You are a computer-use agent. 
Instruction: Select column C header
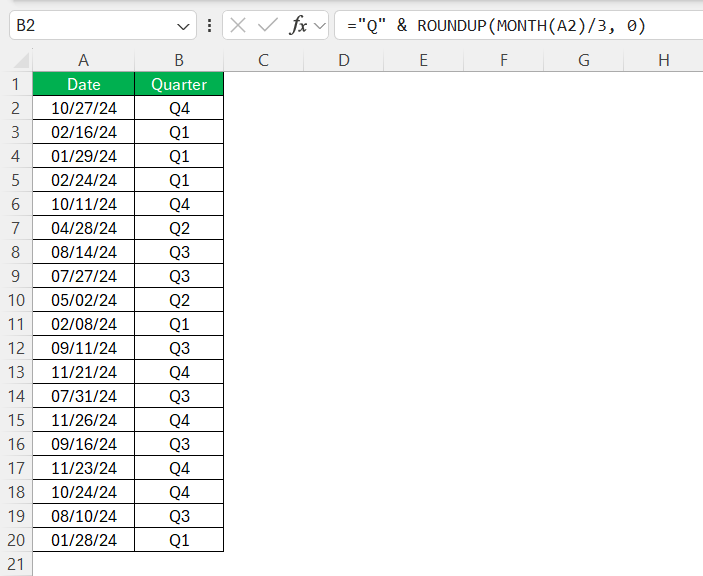264,60
